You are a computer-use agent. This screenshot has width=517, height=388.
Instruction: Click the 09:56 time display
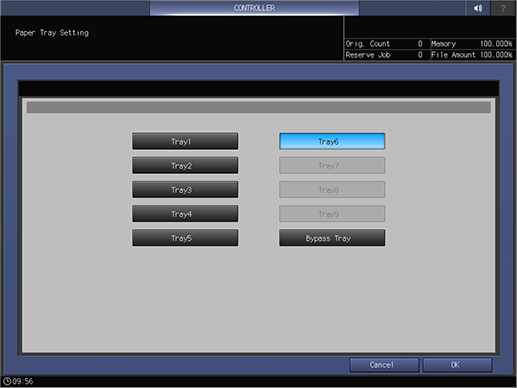pos(23,381)
